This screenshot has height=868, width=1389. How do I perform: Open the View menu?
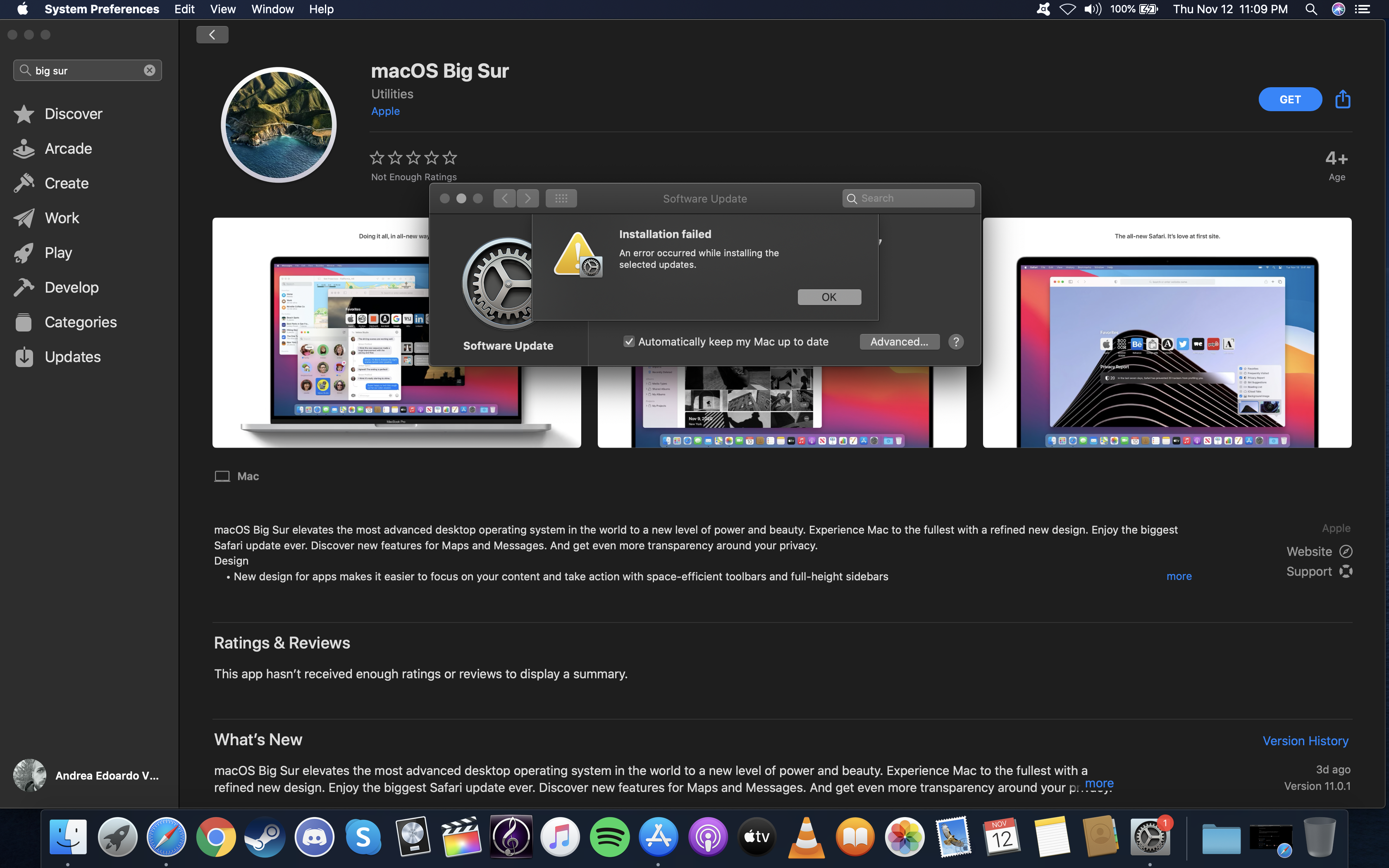point(223,9)
